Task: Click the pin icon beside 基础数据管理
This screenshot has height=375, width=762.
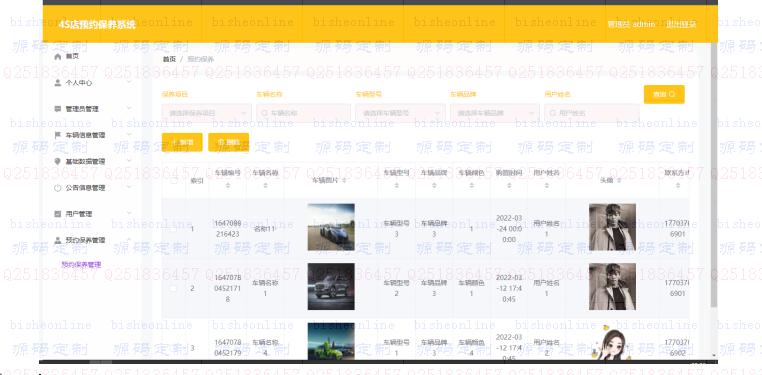Action: click(58, 161)
